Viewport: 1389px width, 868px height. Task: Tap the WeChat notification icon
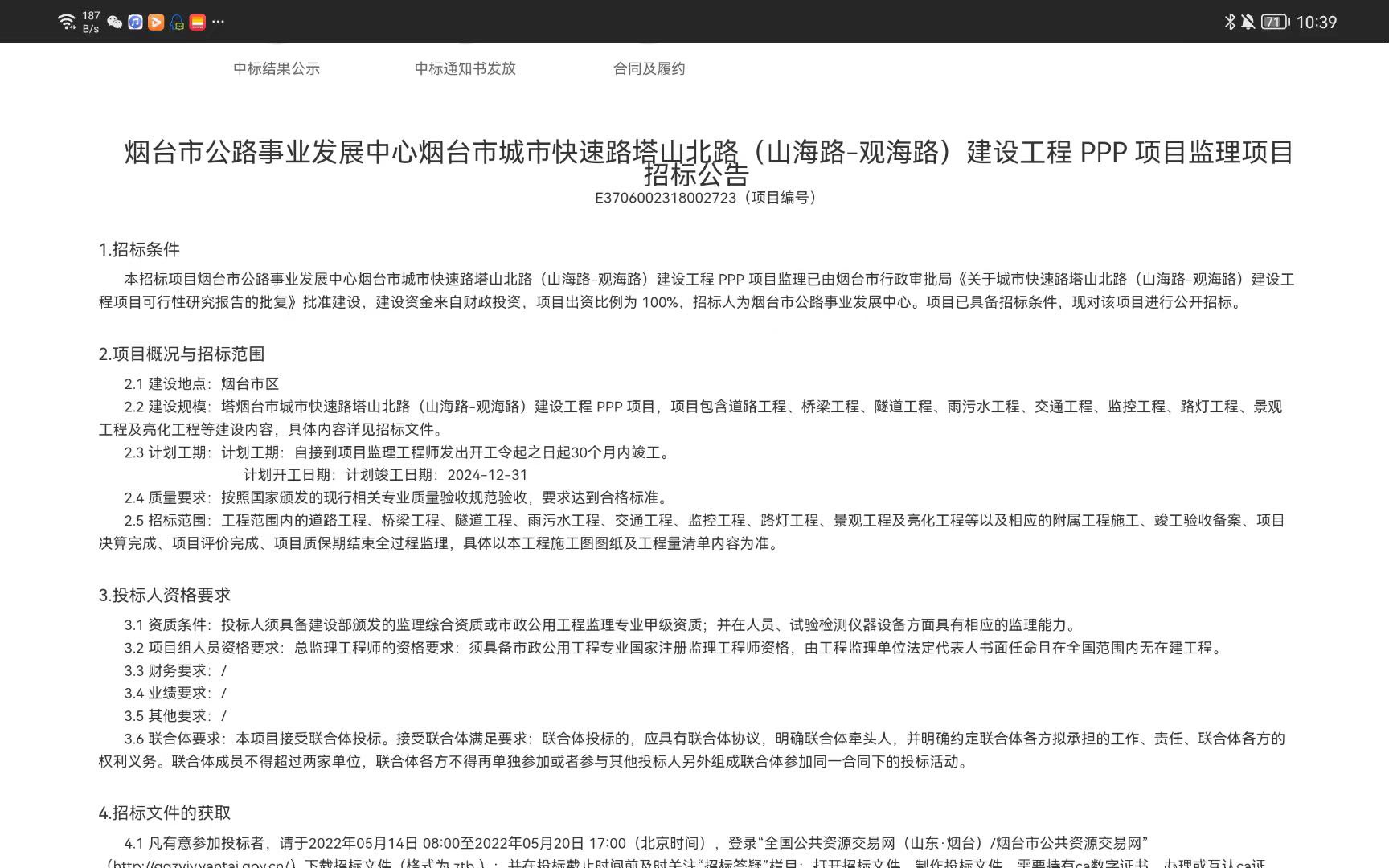click(x=115, y=23)
